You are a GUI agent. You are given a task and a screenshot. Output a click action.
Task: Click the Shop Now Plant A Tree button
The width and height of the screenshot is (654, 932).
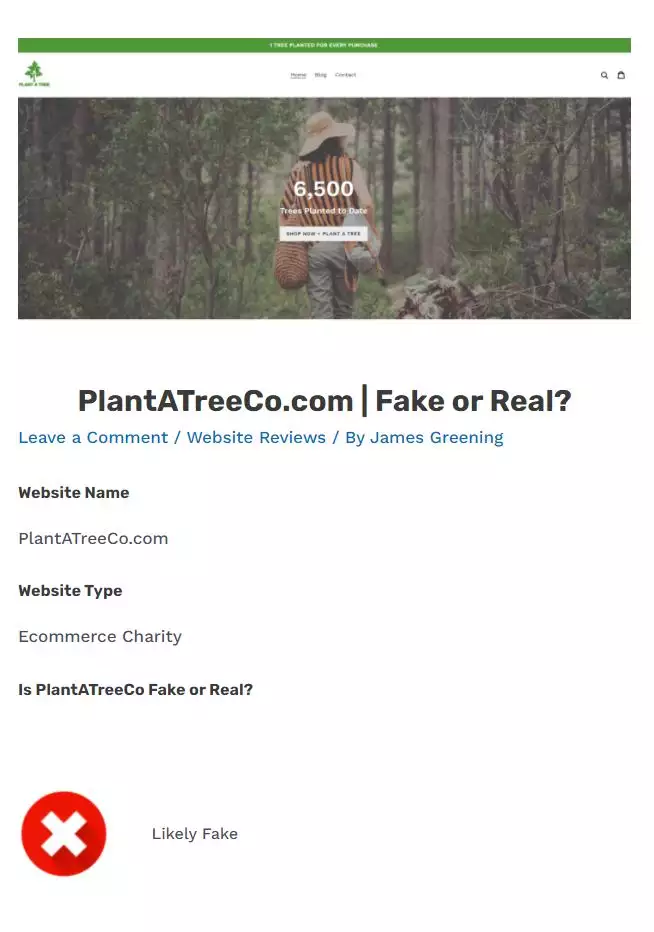pyautogui.click(x=323, y=234)
